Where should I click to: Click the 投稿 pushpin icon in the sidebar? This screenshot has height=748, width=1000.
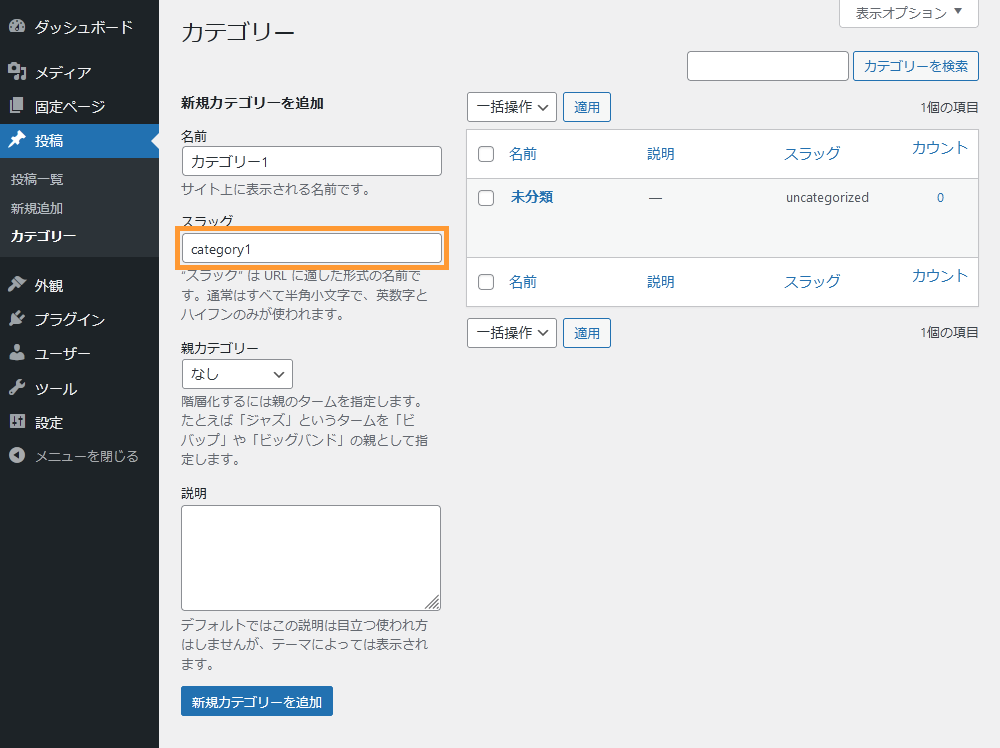(17, 141)
